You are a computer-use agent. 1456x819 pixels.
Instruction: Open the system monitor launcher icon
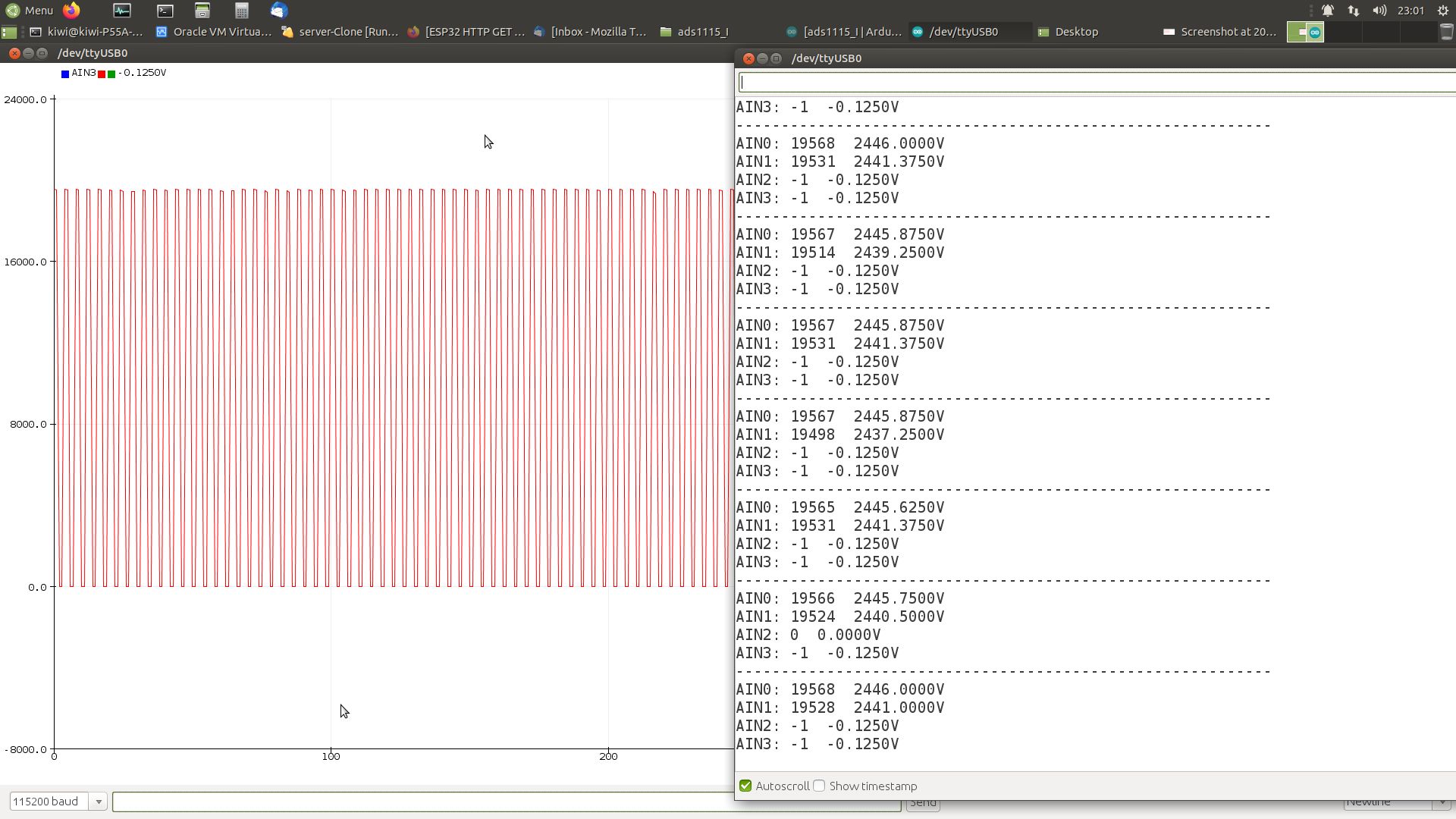[x=121, y=11]
